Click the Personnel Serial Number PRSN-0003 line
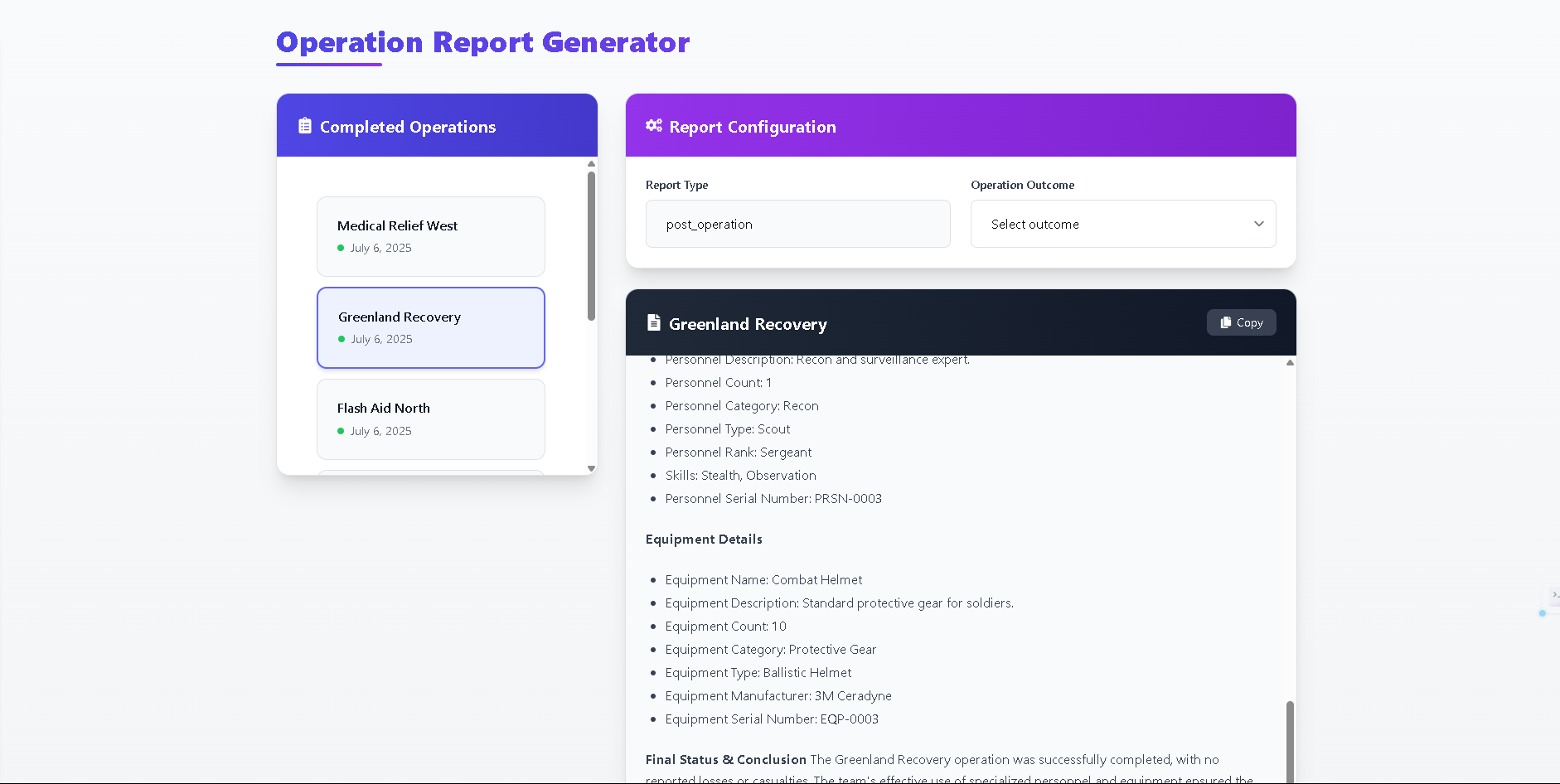The width and height of the screenshot is (1560, 784). (x=773, y=498)
